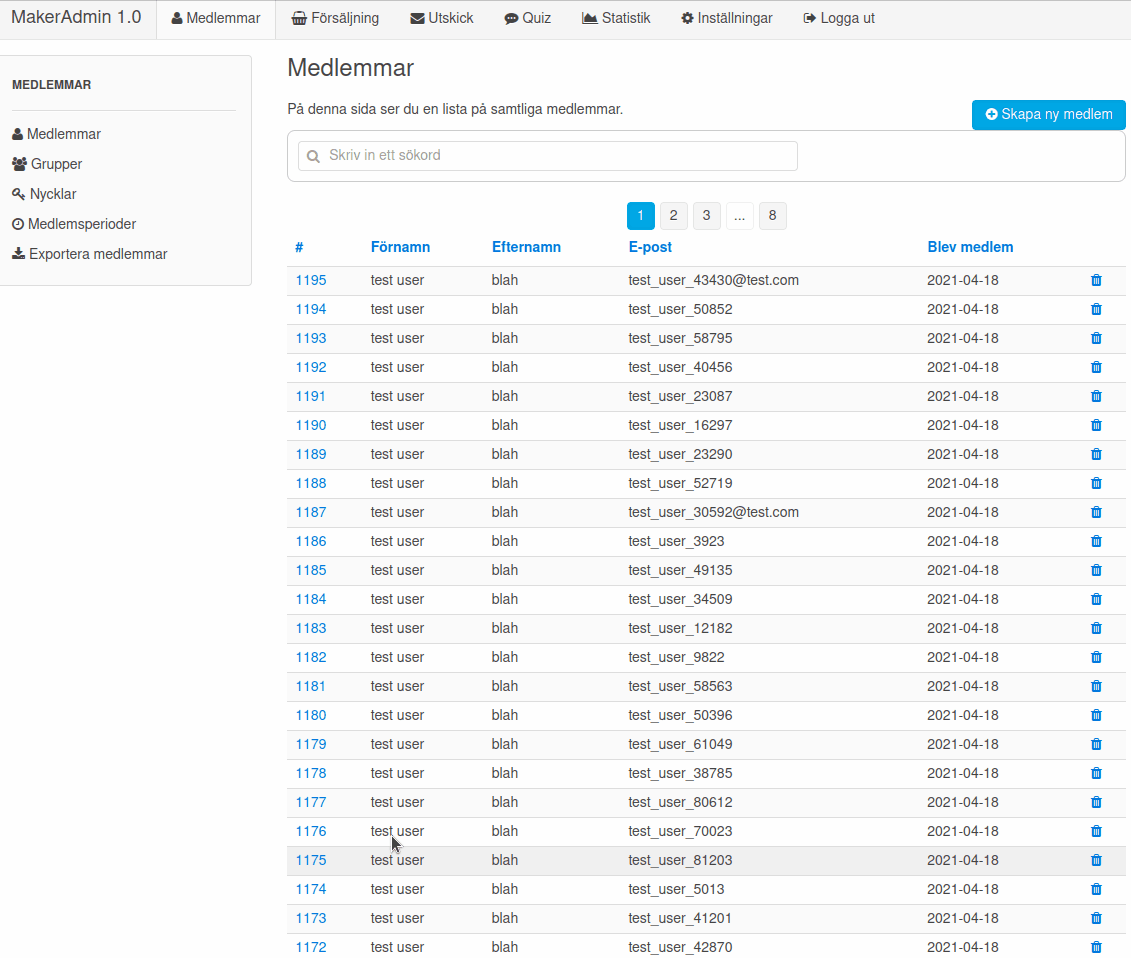This screenshot has width=1131, height=958.
Task: Open the Medlemmar tab in the top bar
Action: (x=215, y=18)
